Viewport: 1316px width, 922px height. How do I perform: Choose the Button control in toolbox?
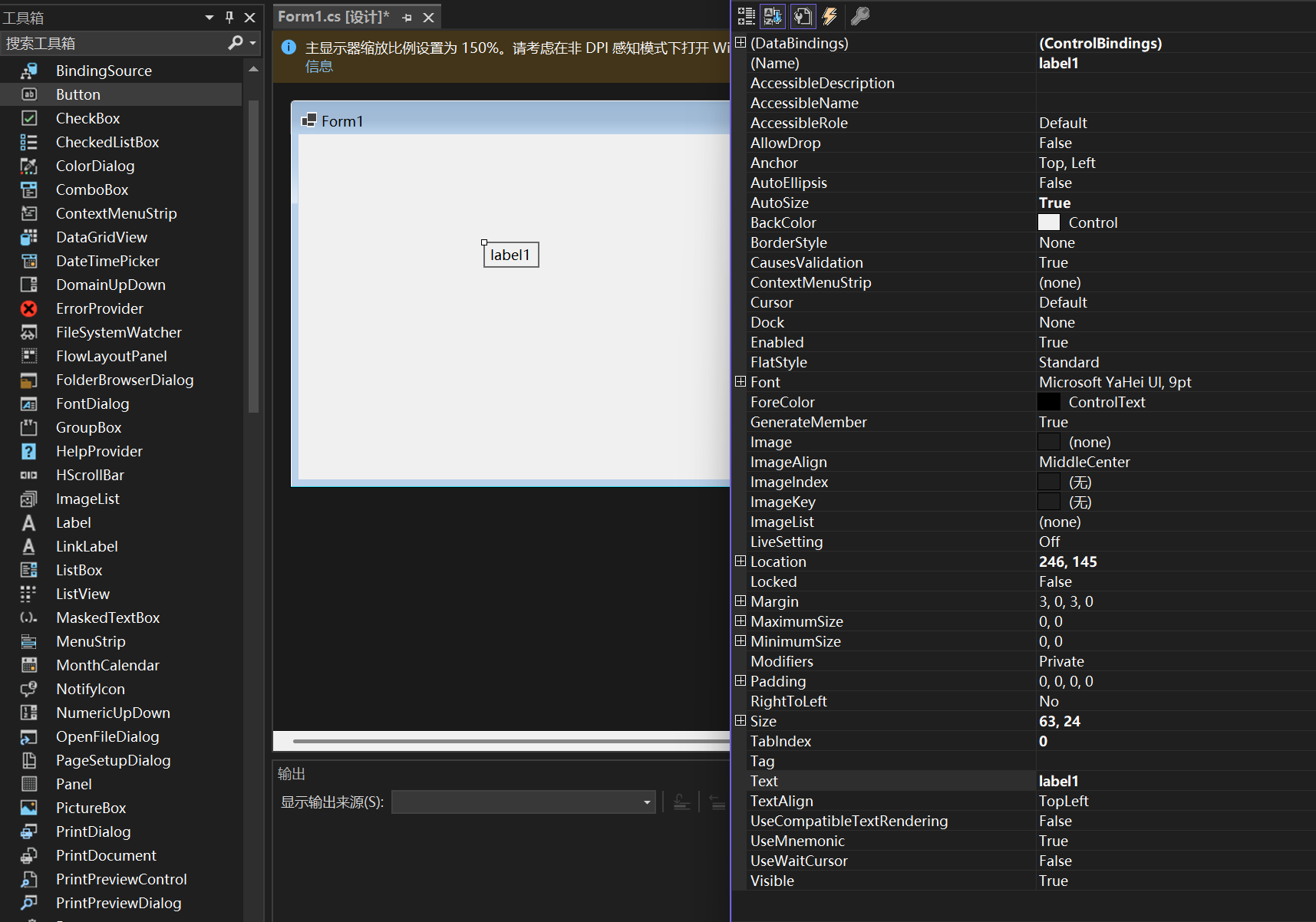121,94
